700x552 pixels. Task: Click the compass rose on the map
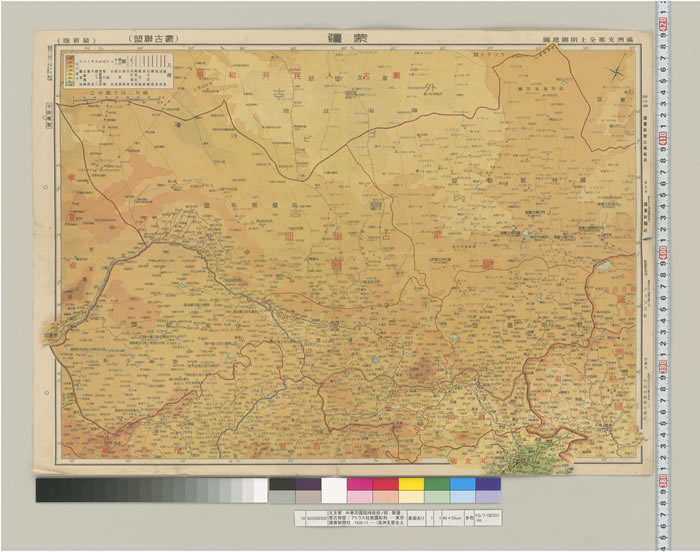[617, 71]
